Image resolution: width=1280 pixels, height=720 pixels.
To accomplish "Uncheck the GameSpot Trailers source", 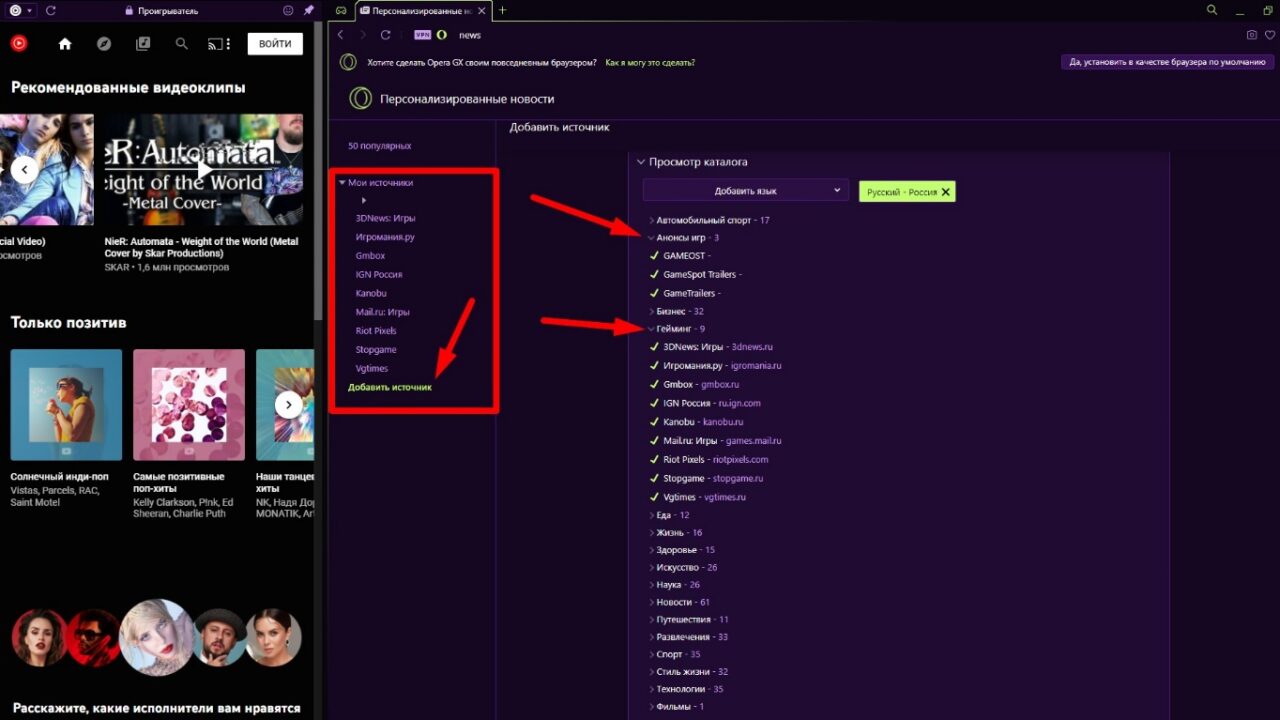I will pos(654,274).
